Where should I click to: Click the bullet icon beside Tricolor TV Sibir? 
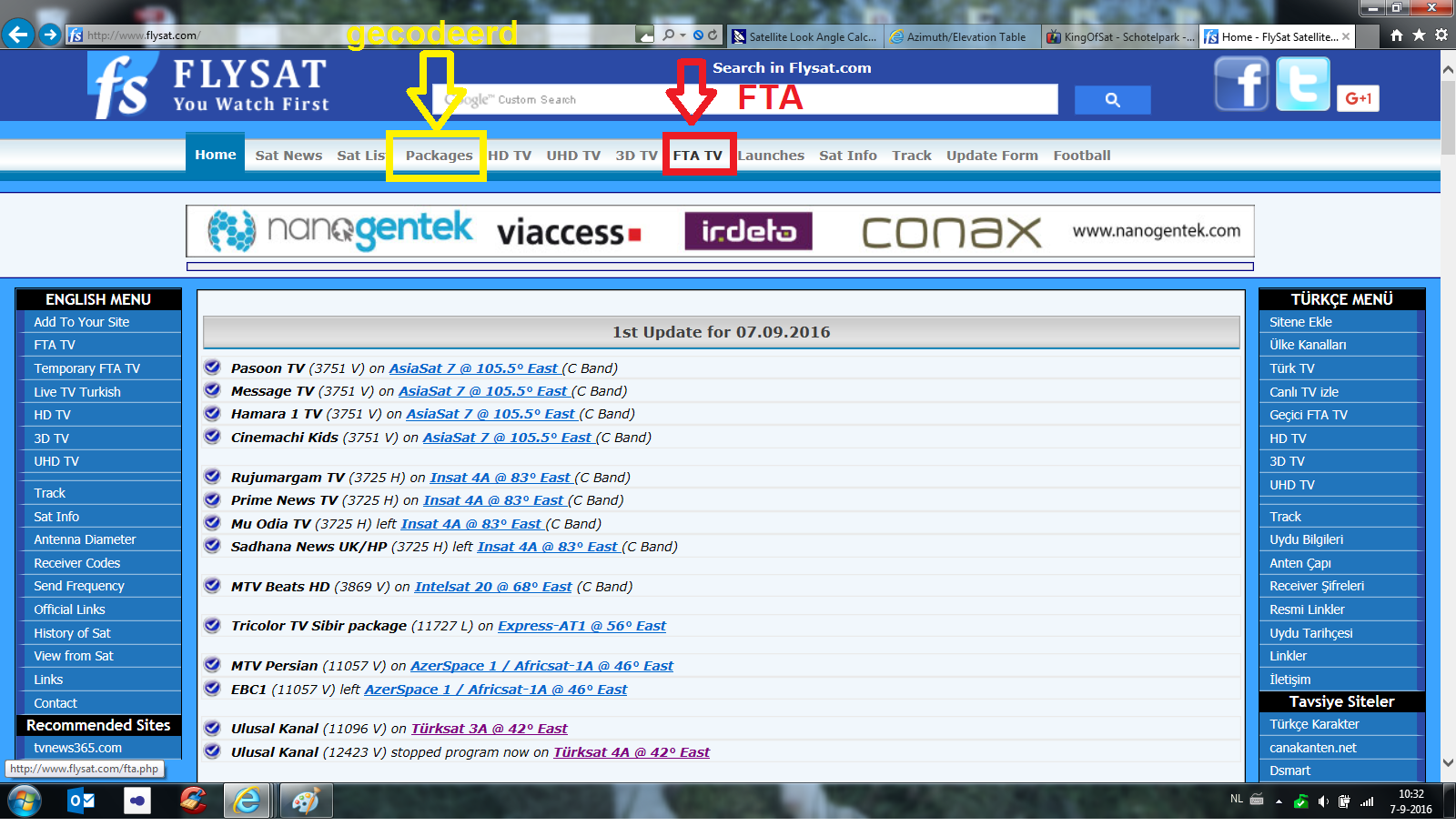pos(212,625)
